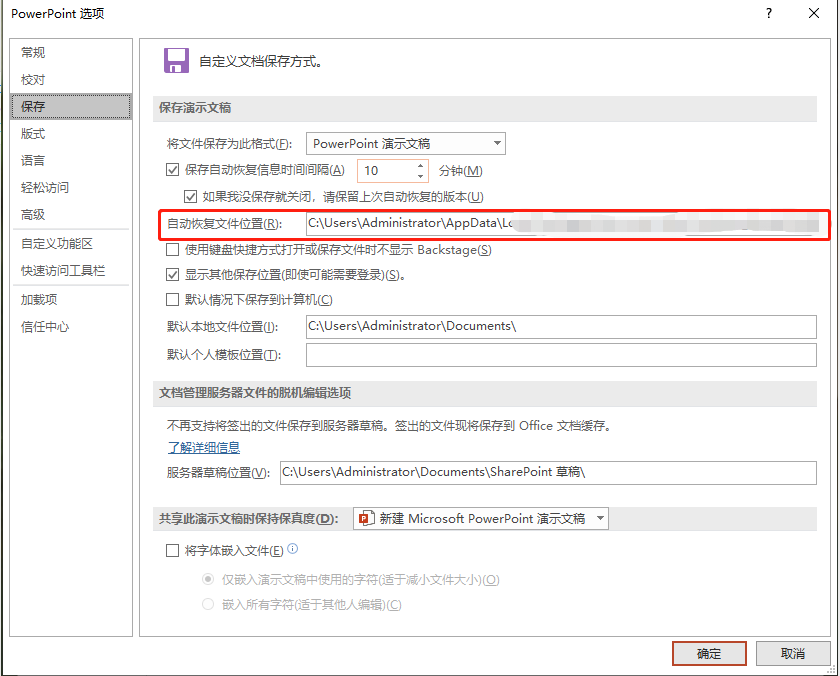Select 常规 in the options sidebar

click(71, 52)
